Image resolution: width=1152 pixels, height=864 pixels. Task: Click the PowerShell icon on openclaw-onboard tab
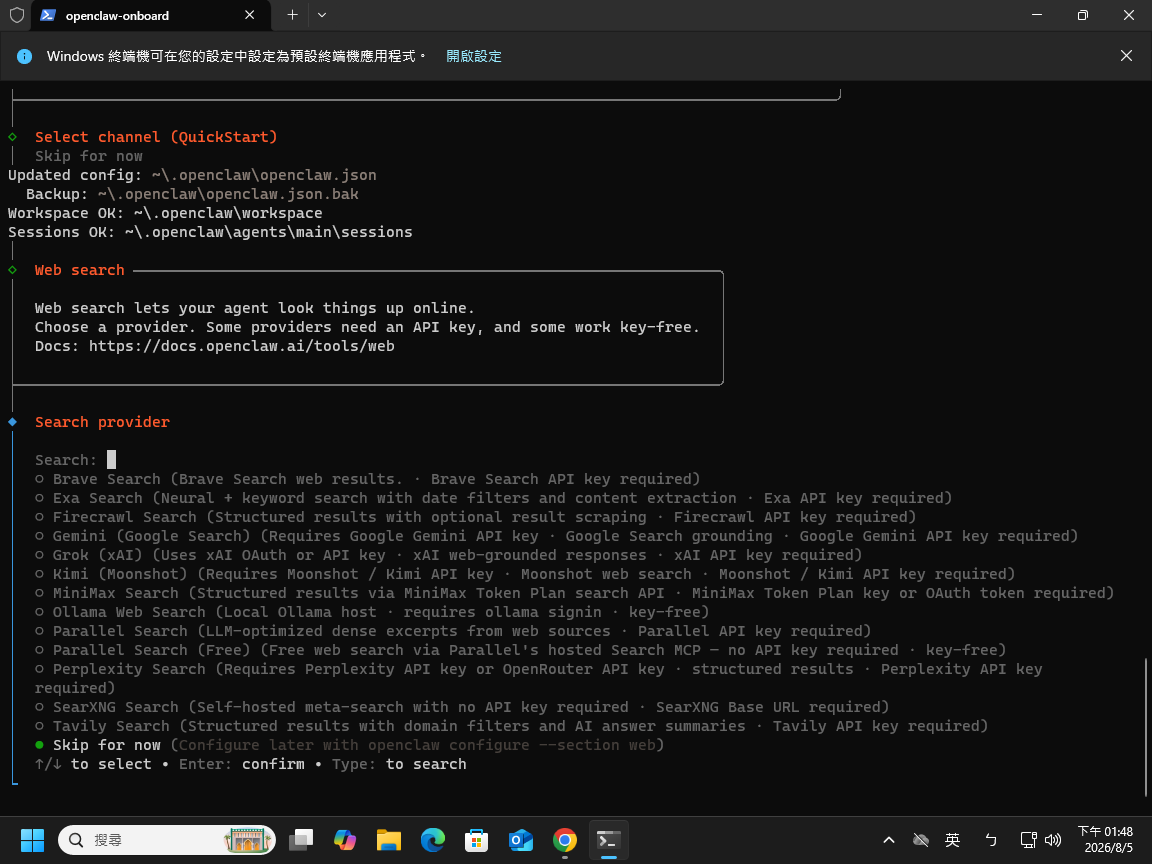coord(48,15)
